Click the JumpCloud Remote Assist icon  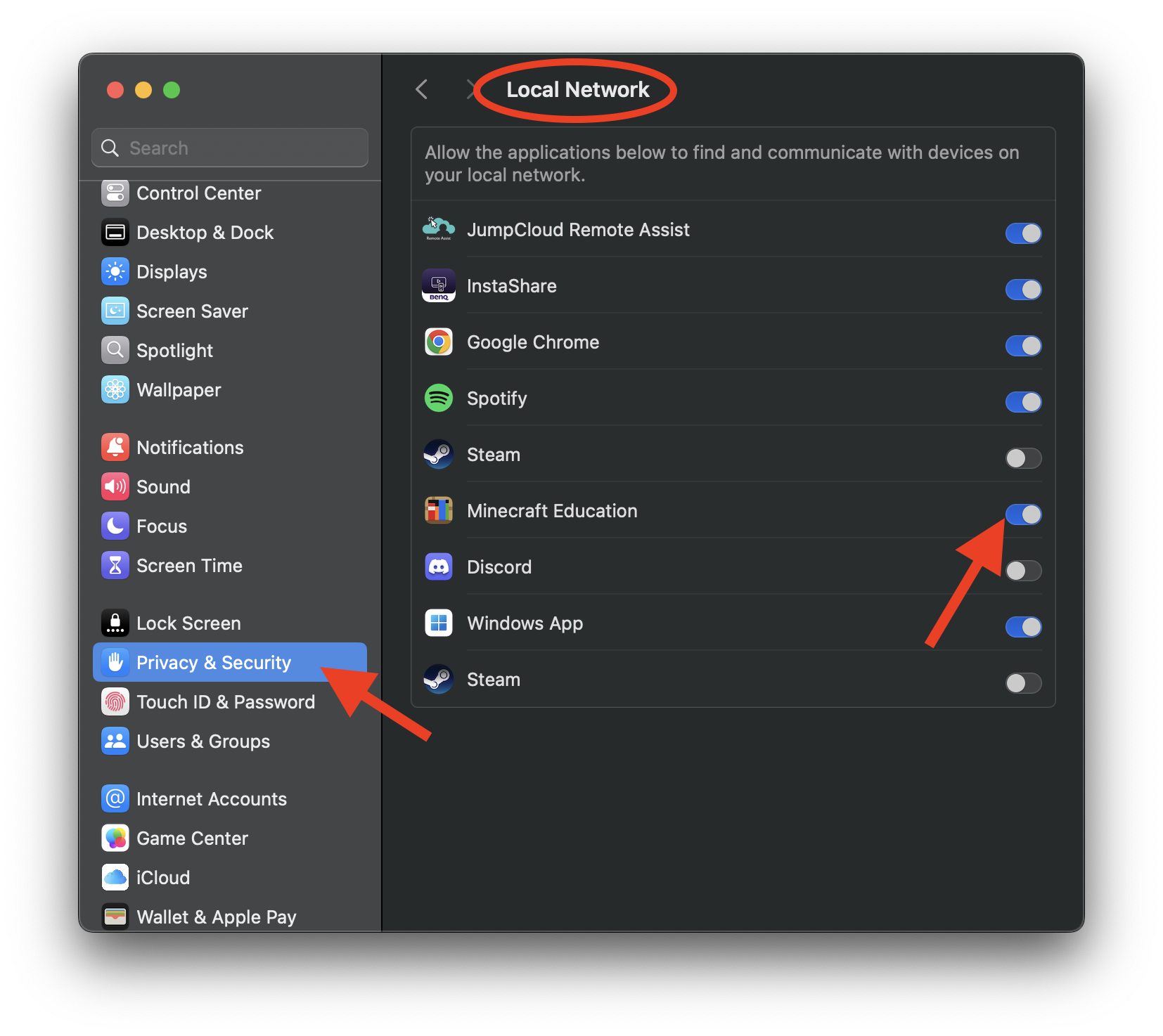438,229
